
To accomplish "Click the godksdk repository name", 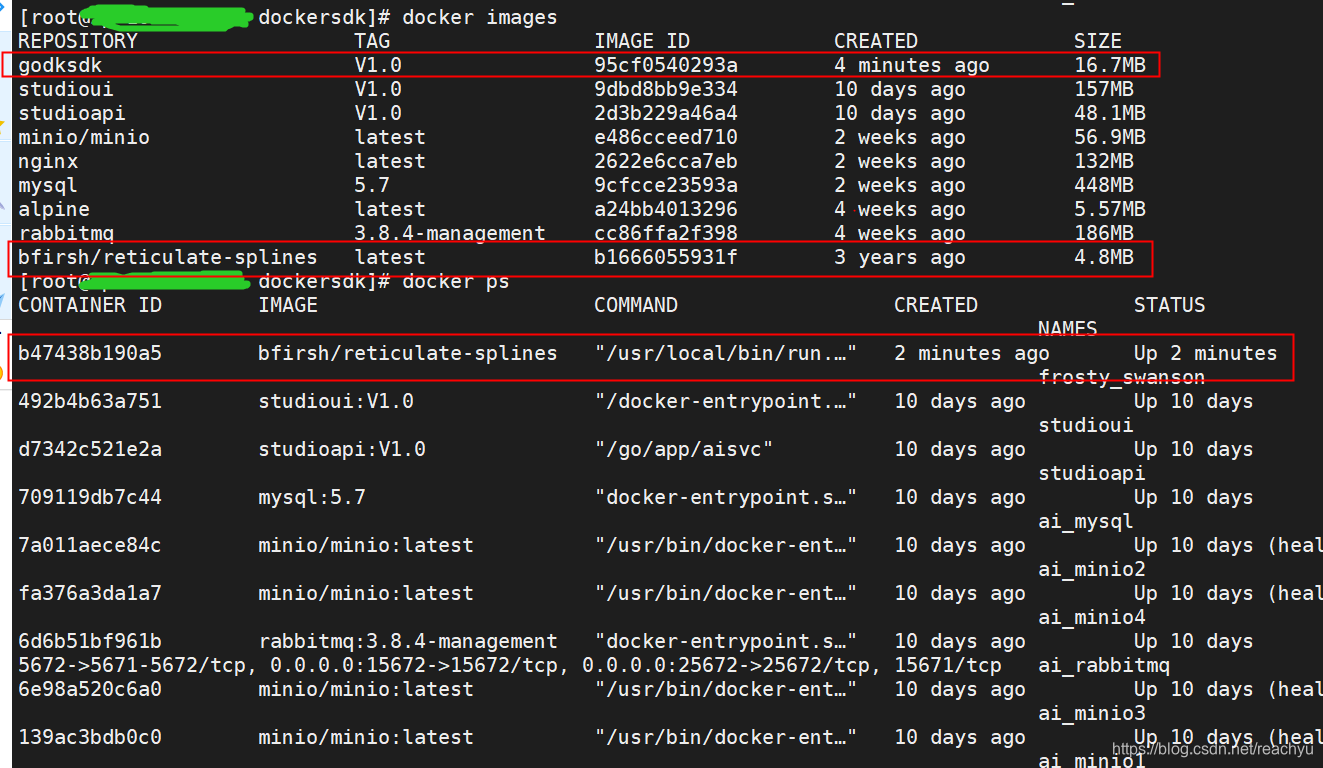I will (60, 65).
